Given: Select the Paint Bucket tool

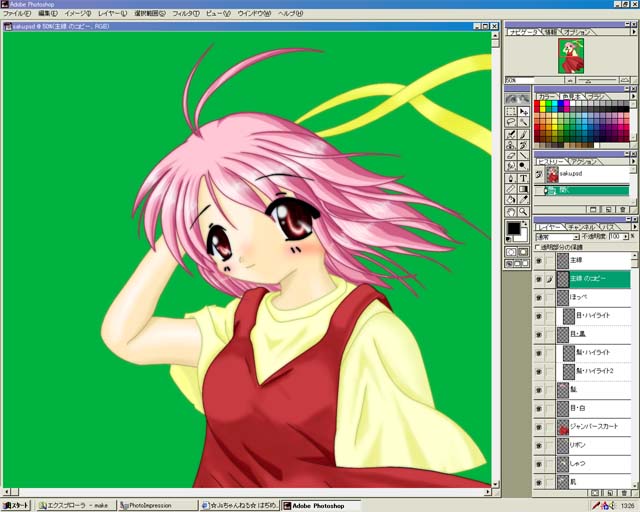Looking at the screenshot, I should pos(511,200).
